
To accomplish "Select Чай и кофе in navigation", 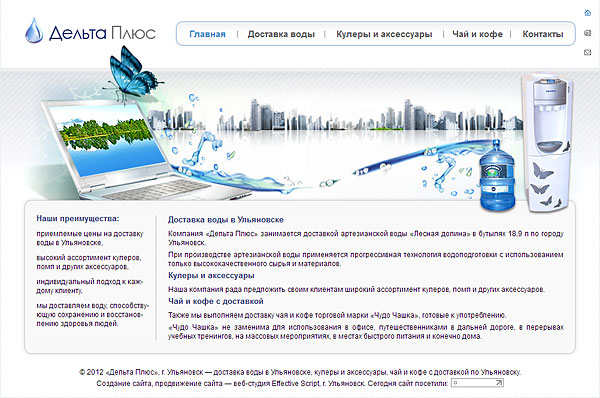I will tap(477, 34).
